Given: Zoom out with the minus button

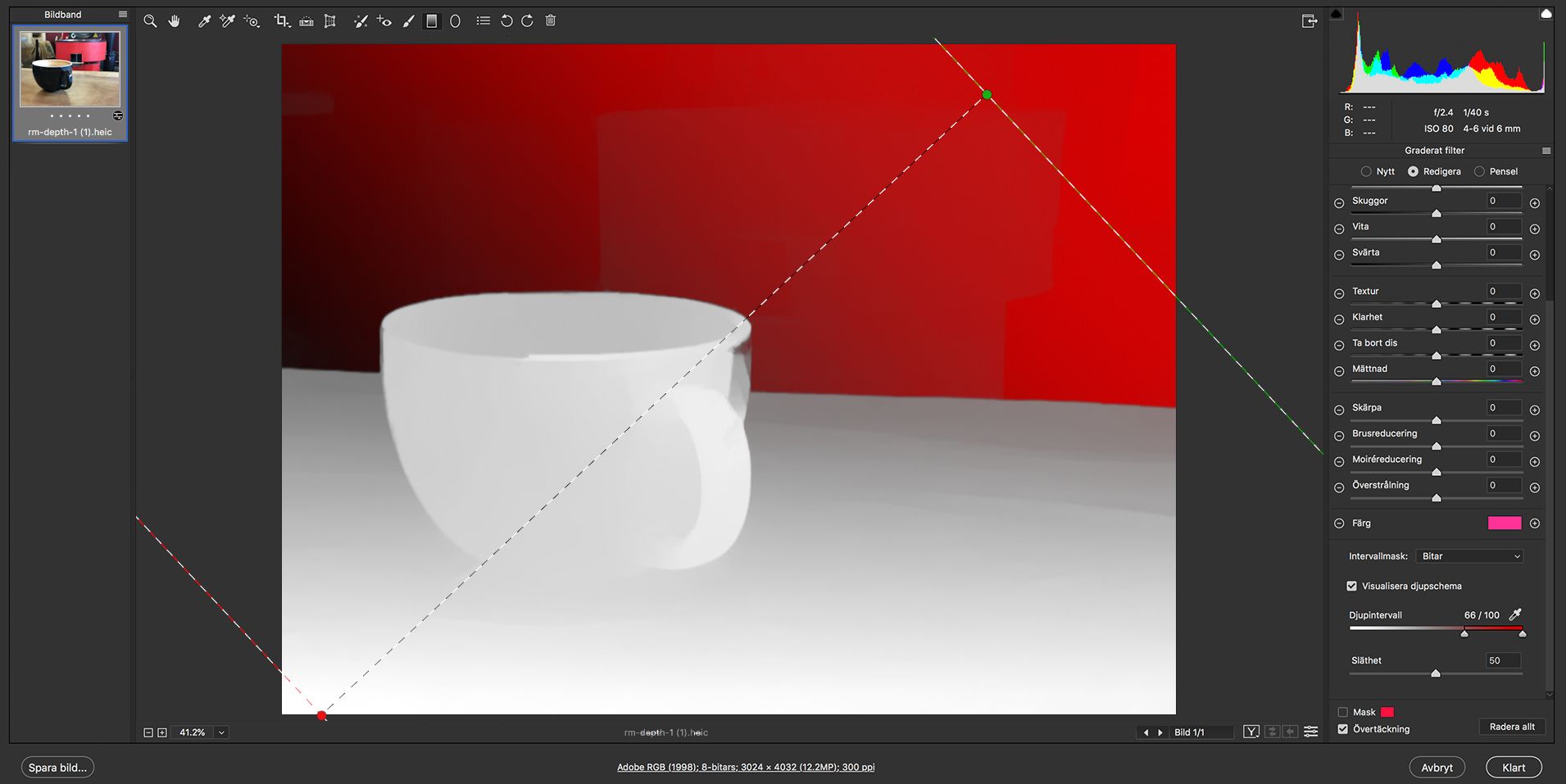Looking at the screenshot, I should coord(148,732).
